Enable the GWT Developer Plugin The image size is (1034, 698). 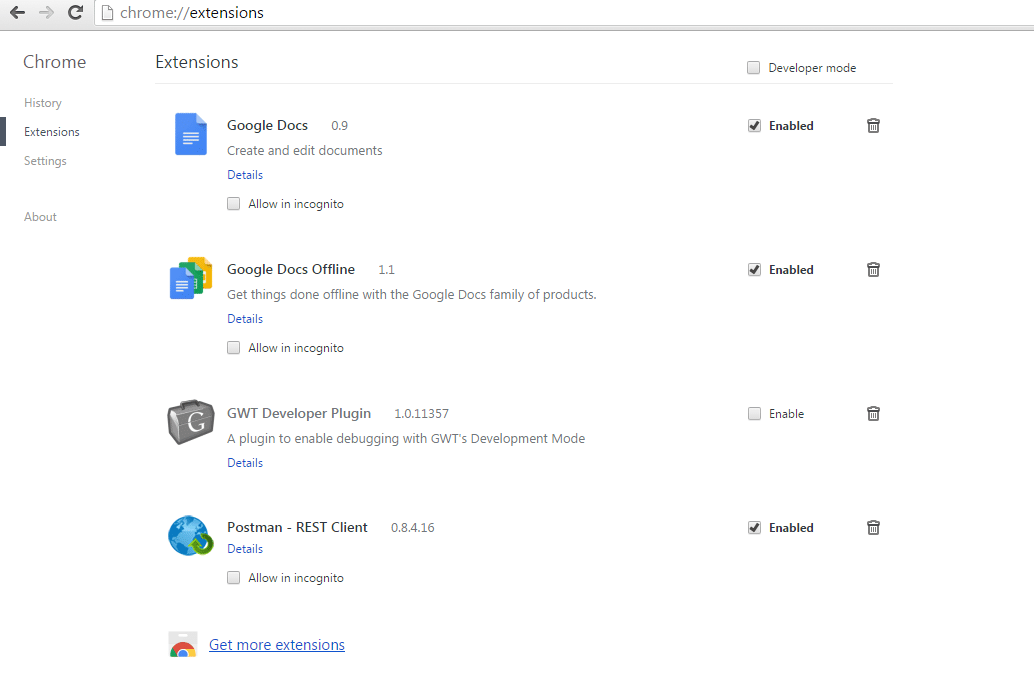pos(754,414)
